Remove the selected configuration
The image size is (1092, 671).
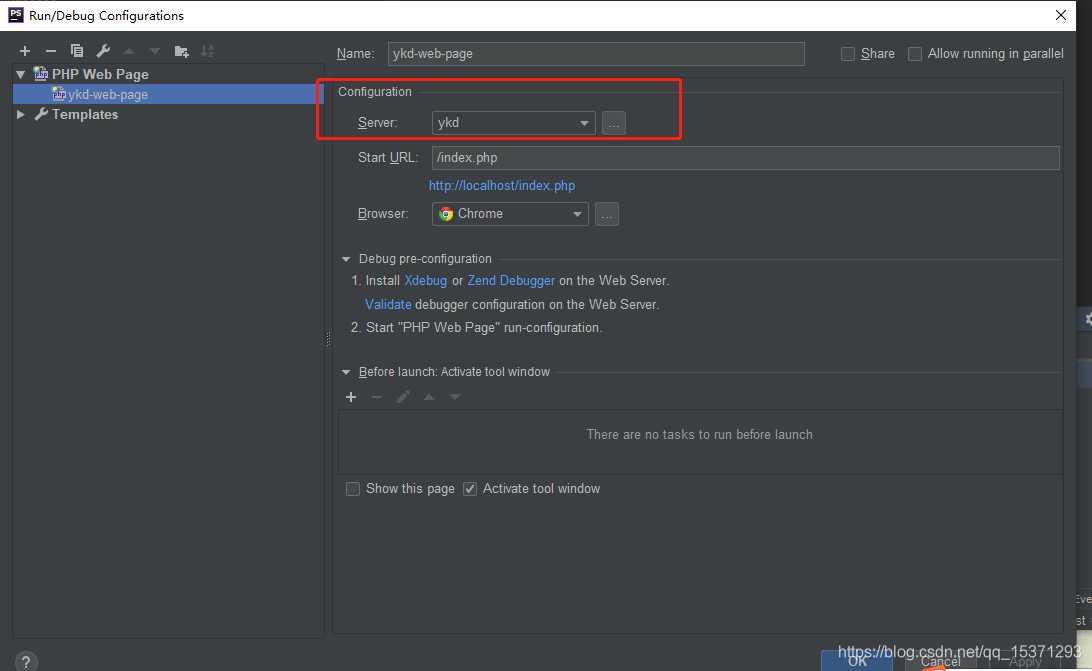[50, 50]
